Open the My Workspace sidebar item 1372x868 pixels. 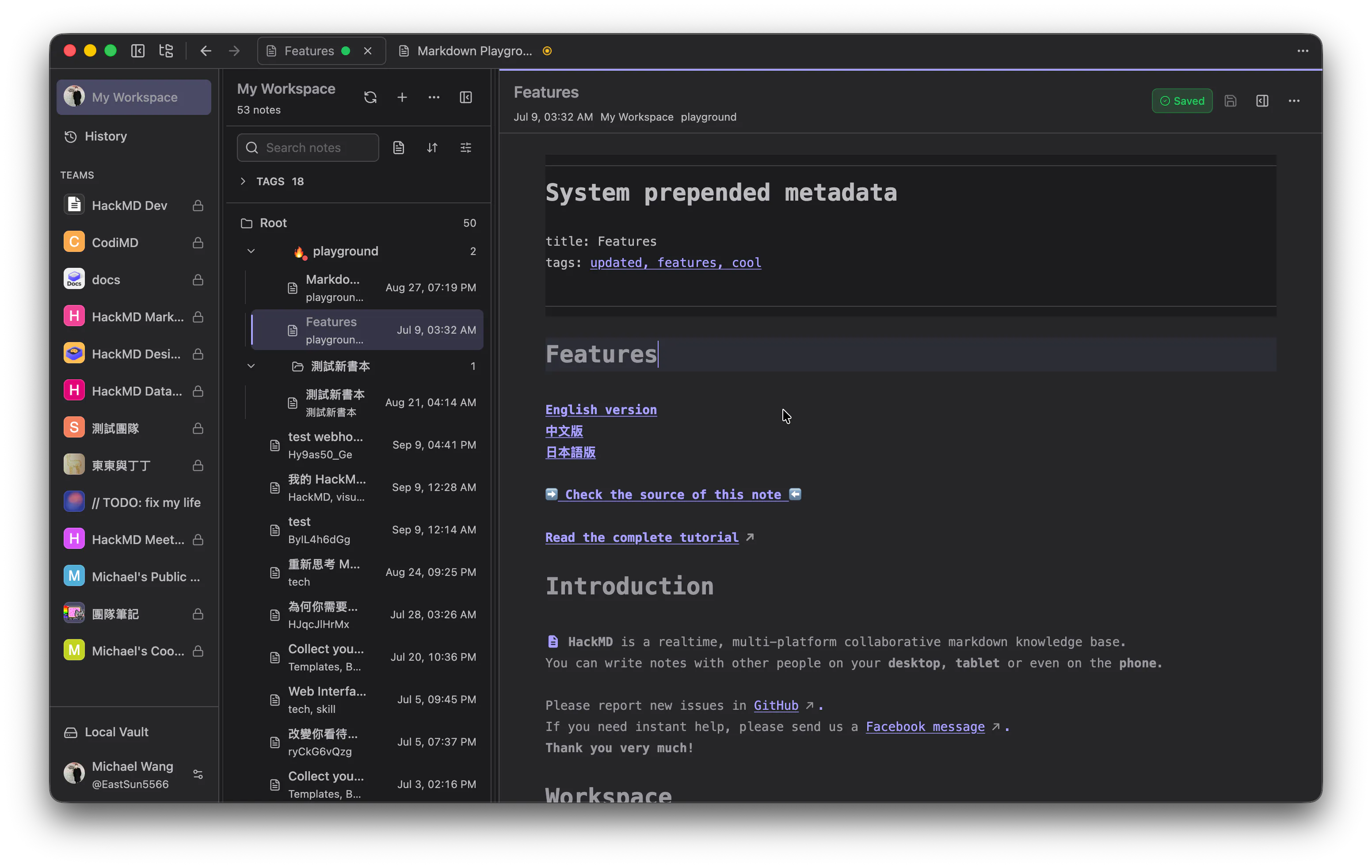[x=134, y=97]
